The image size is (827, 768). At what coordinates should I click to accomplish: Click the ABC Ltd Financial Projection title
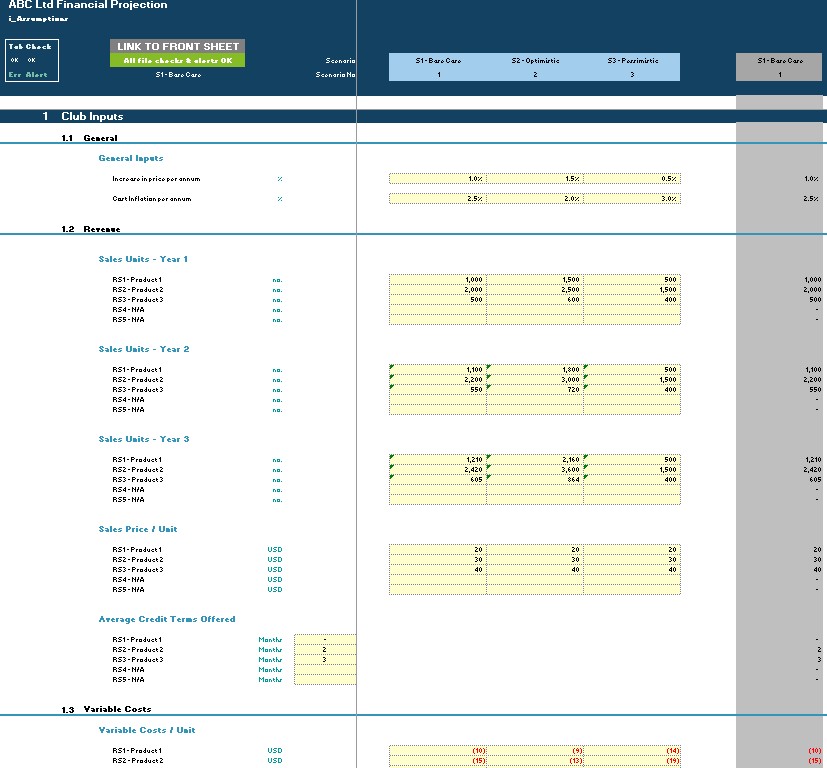(88, 5)
